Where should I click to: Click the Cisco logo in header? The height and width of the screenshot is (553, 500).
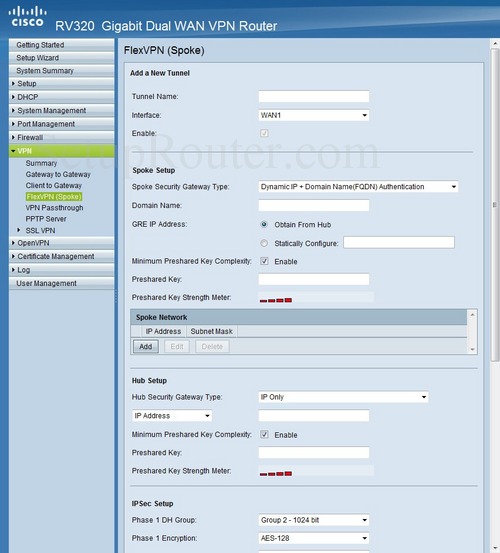coord(28,17)
